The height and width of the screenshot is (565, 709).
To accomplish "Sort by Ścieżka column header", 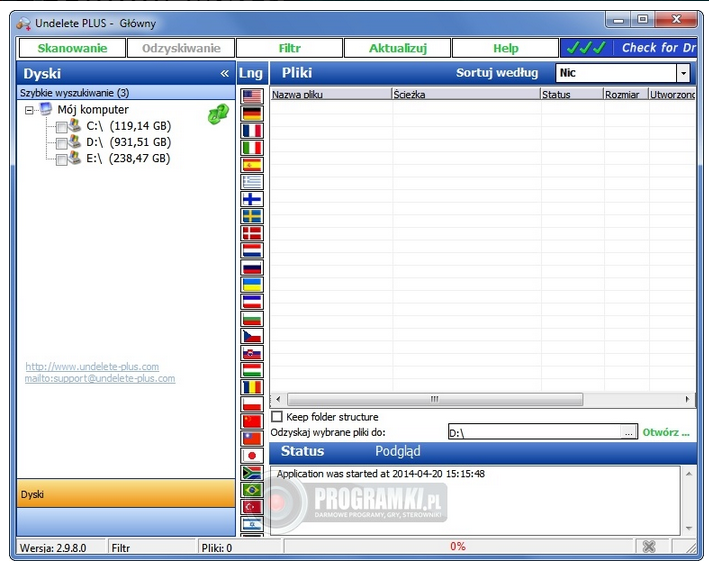I will coord(466,94).
